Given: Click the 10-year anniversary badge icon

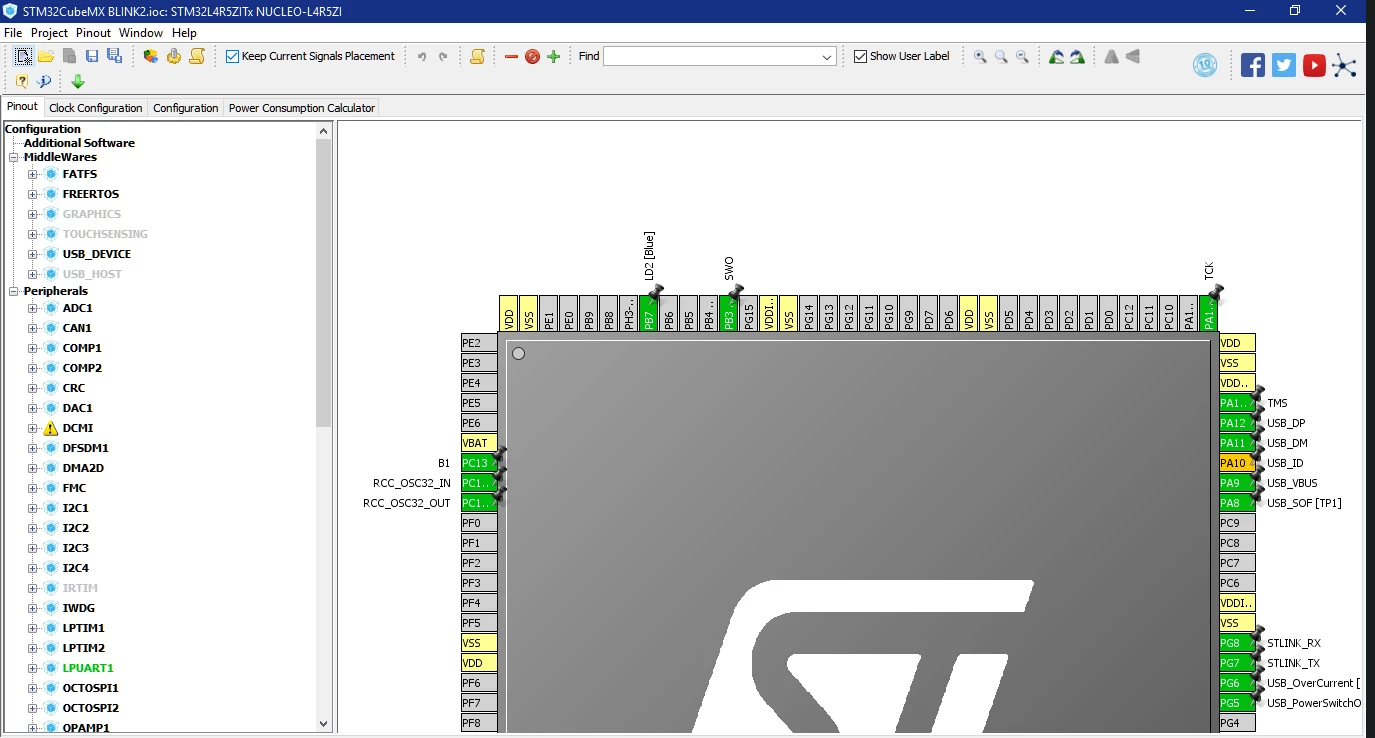Looking at the screenshot, I should coord(1206,66).
